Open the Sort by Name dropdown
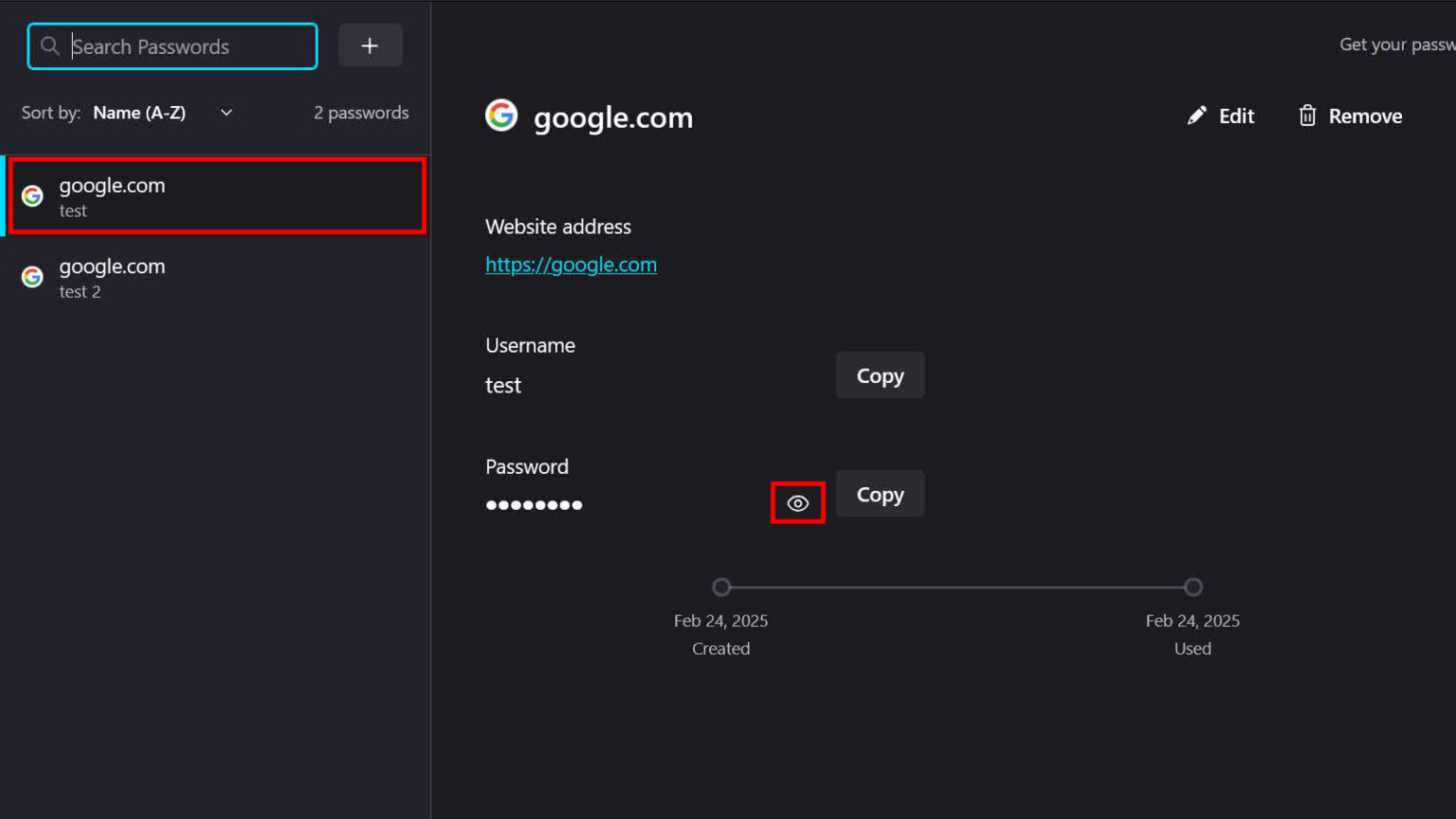The height and width of the screenshot is (819, 1456). click(x=139, y=112)
